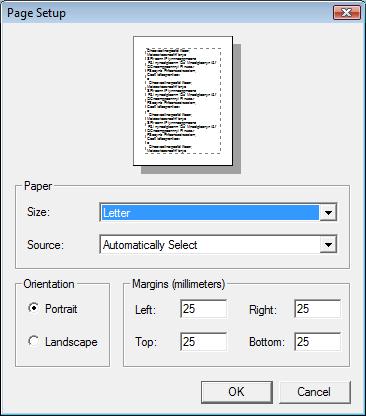Click the Source: label

click(45, 245)
